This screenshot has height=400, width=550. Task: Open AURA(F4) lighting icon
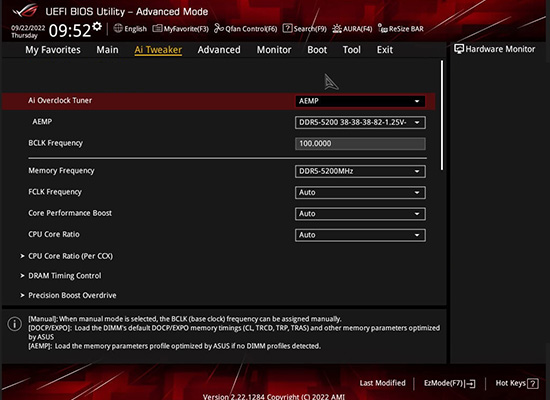[337, 28]
